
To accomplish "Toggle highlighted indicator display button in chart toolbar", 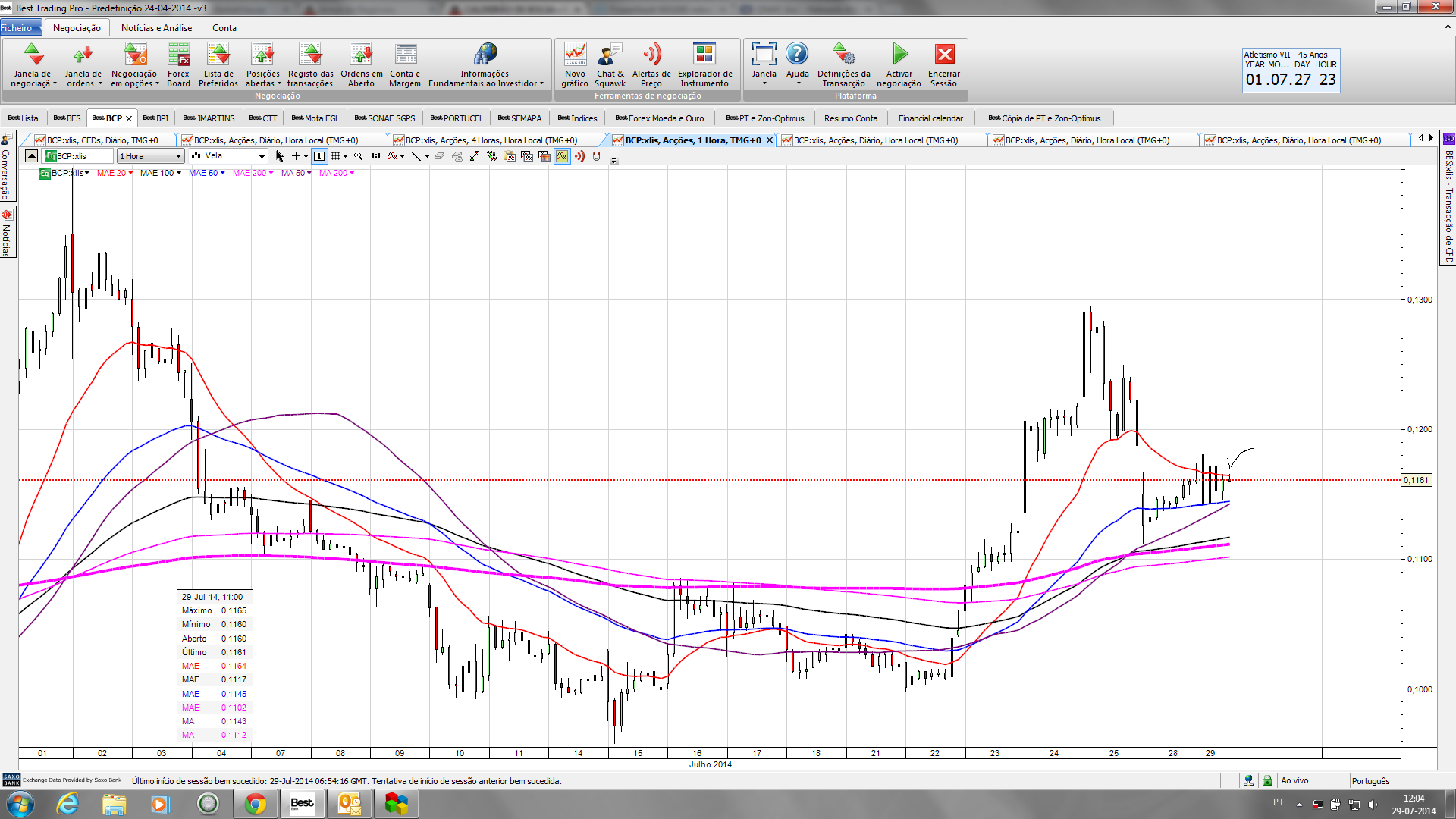I will 562,156.
